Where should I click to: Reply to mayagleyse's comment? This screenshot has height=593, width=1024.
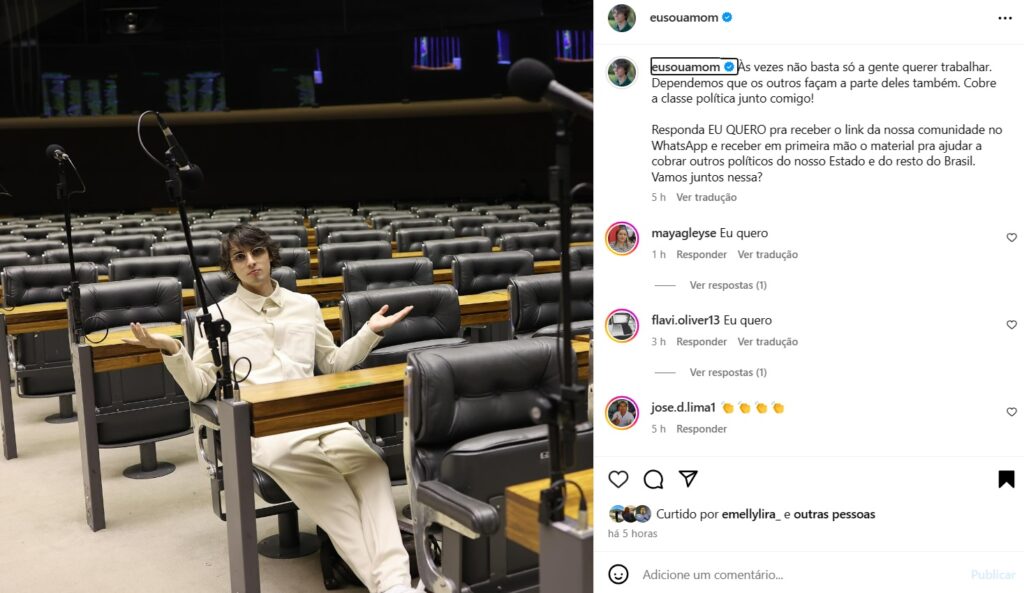click(x=701, y=255)
